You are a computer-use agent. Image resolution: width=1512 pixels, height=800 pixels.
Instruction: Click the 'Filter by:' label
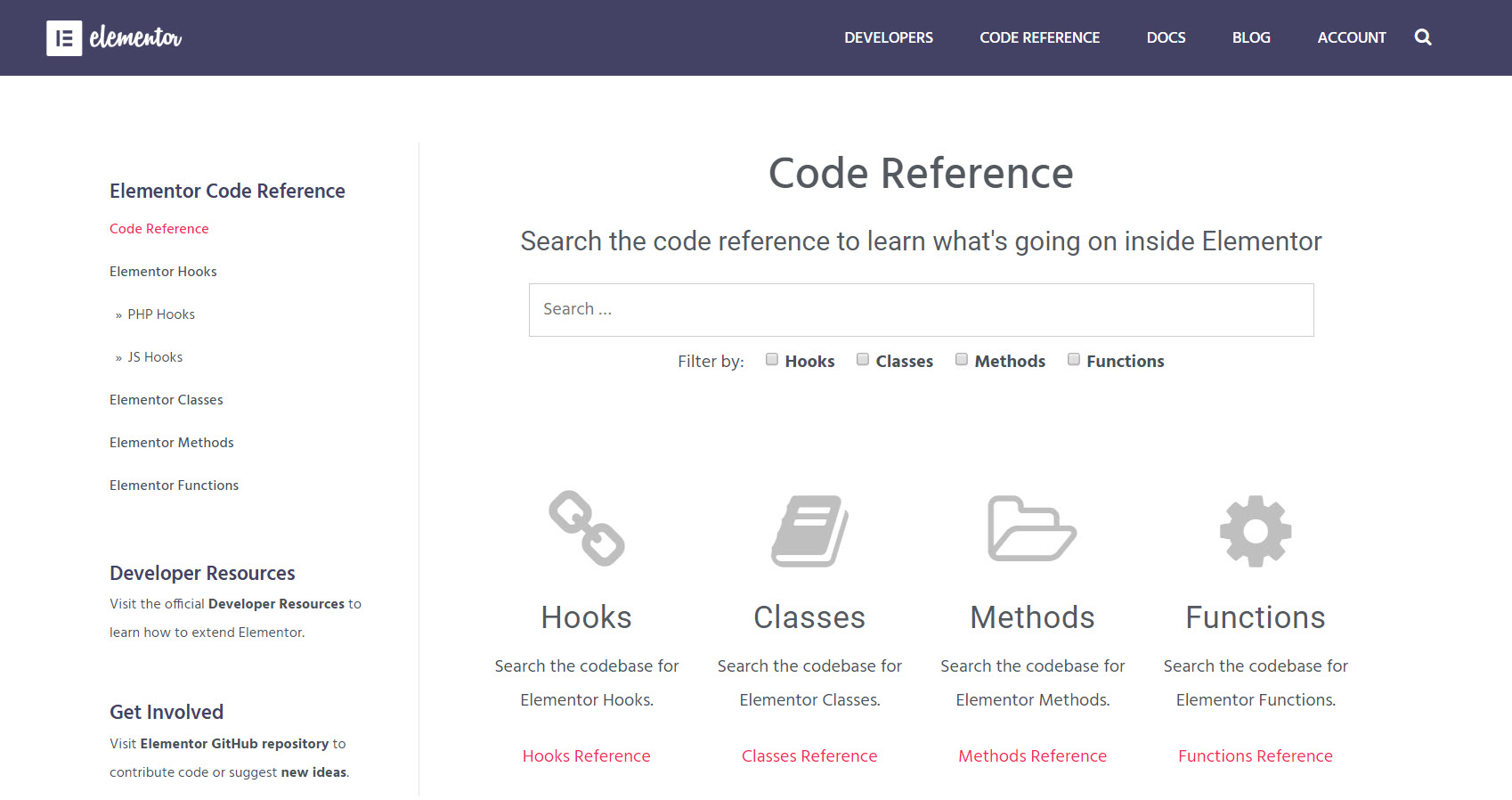click(x=711, y=361)
